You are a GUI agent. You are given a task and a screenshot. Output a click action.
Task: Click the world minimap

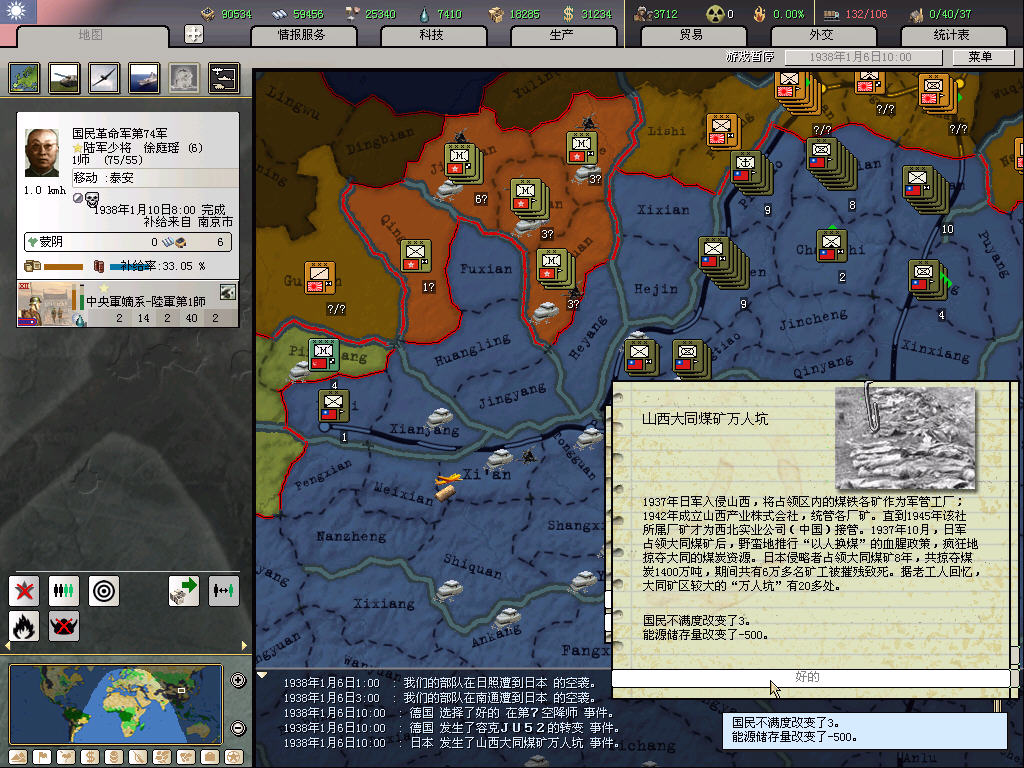click(x=116, y=704)
